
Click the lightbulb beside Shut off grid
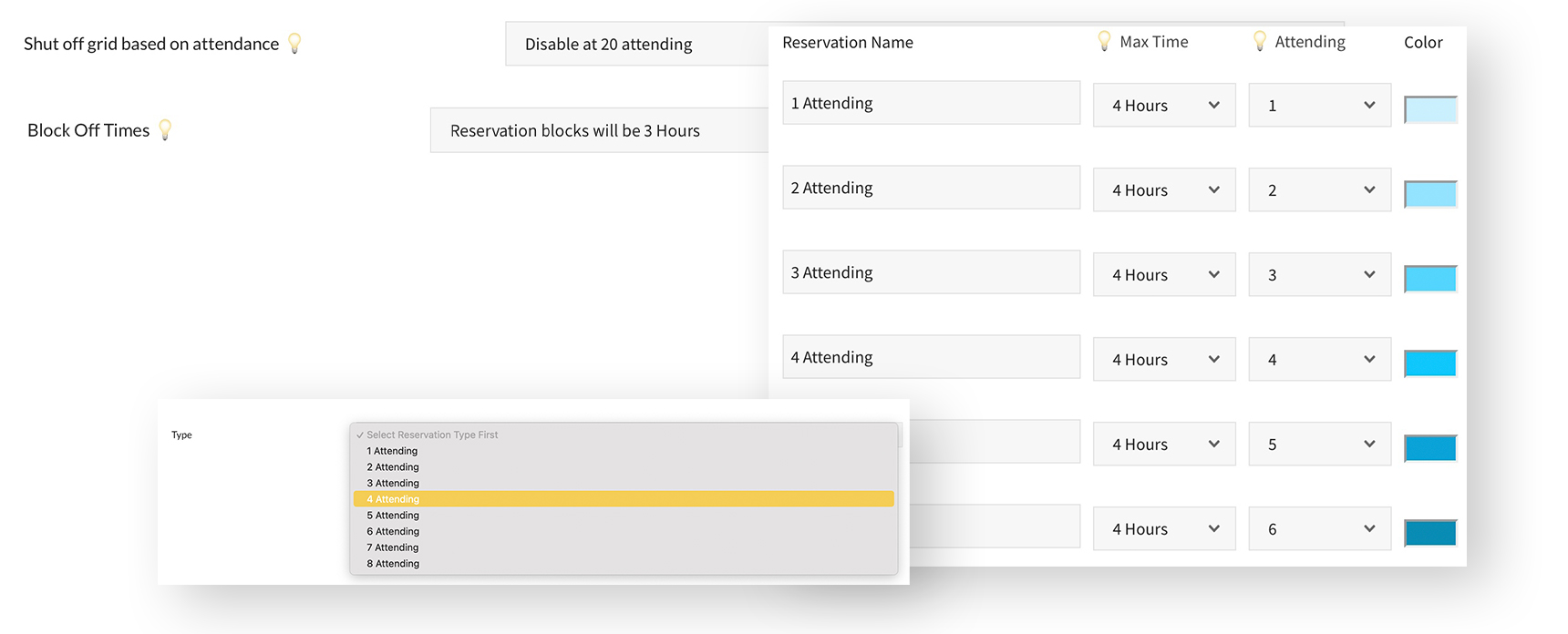294,44
